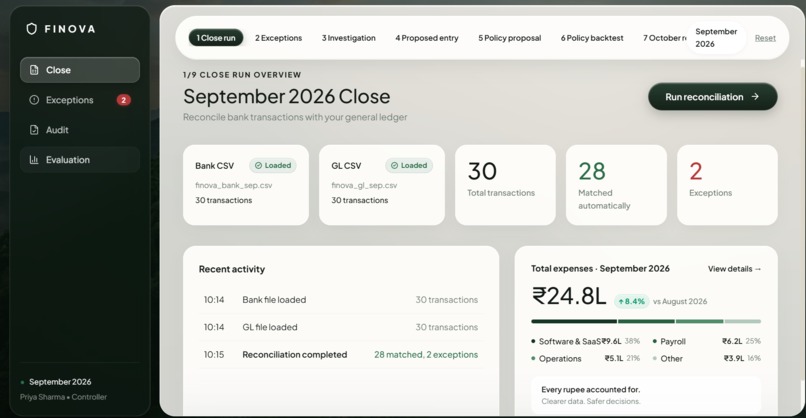Click the Bank CSV file card
Image resolution: width=806 pixels, height=418 pixels.
coord(246,185)
